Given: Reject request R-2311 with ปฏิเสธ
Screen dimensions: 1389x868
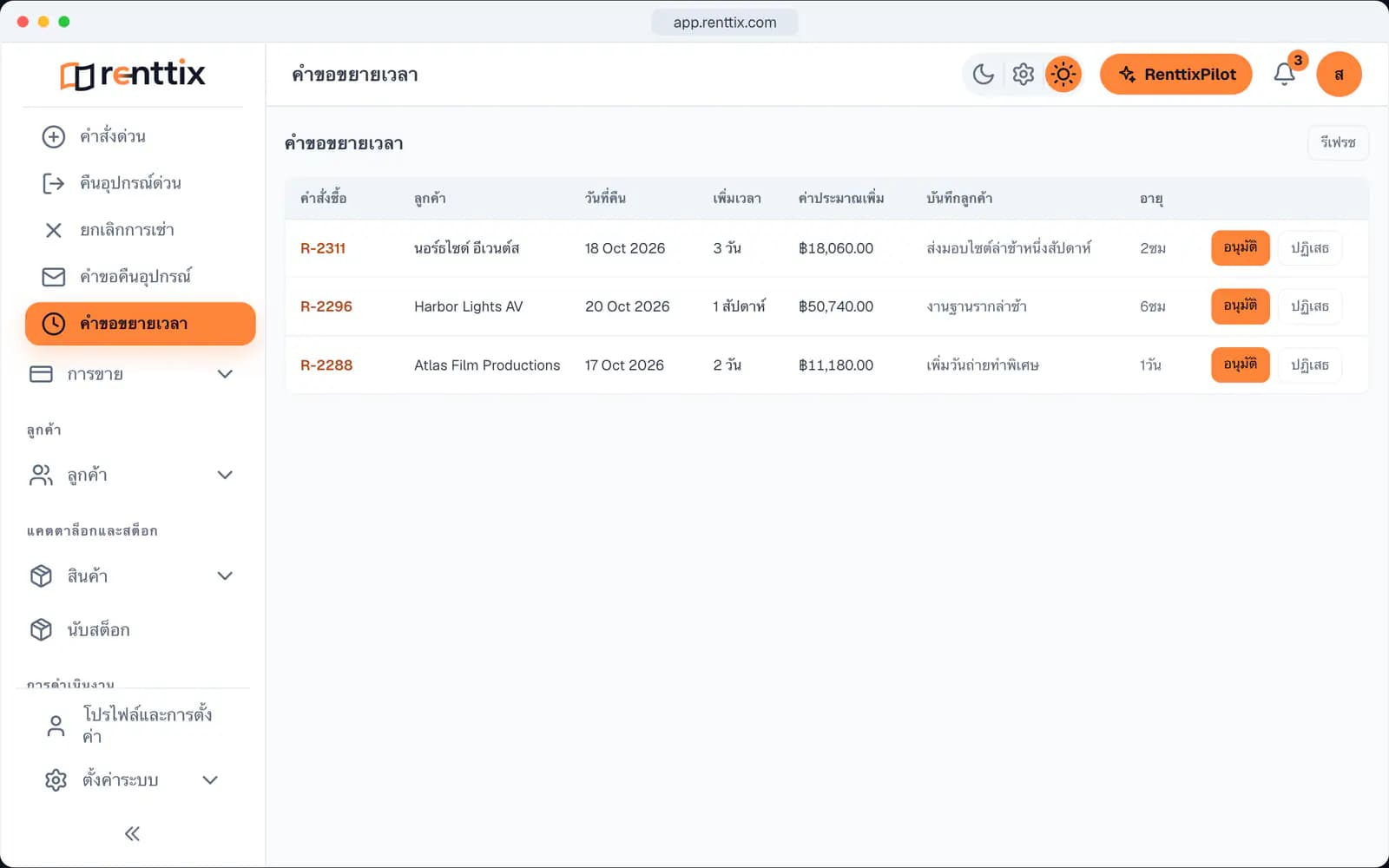Looking at the screenshot, I should point(1310,248).
